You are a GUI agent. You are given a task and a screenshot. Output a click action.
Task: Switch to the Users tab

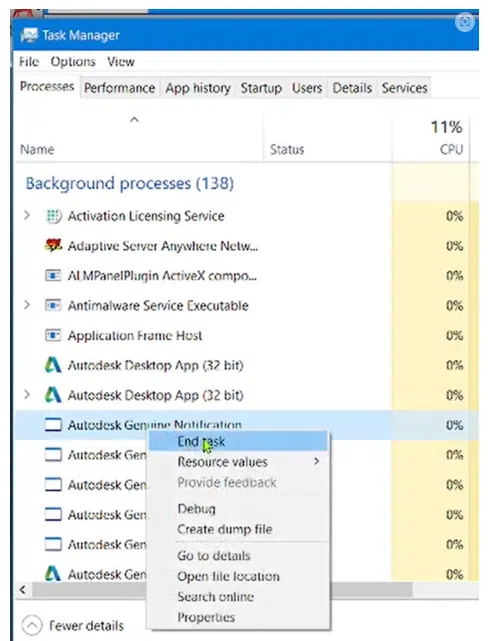[307, 88]
